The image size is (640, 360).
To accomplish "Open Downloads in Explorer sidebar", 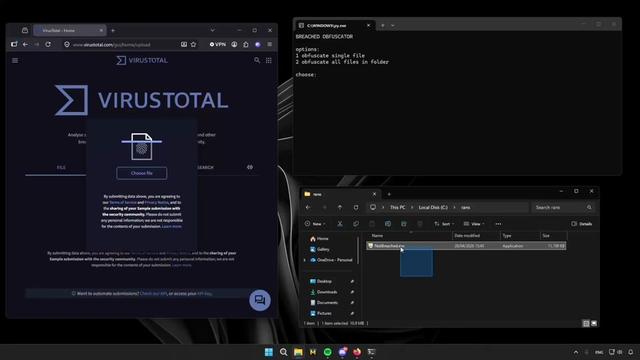I will pyautogui.click(x=323, y=292).
